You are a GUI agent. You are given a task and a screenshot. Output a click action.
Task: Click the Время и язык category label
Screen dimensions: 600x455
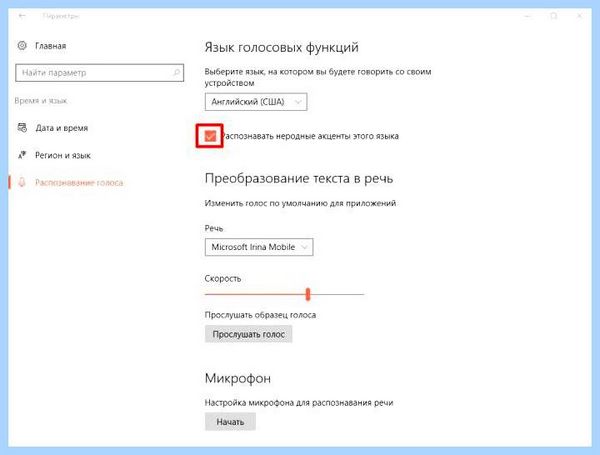click(x=41, y=101)
